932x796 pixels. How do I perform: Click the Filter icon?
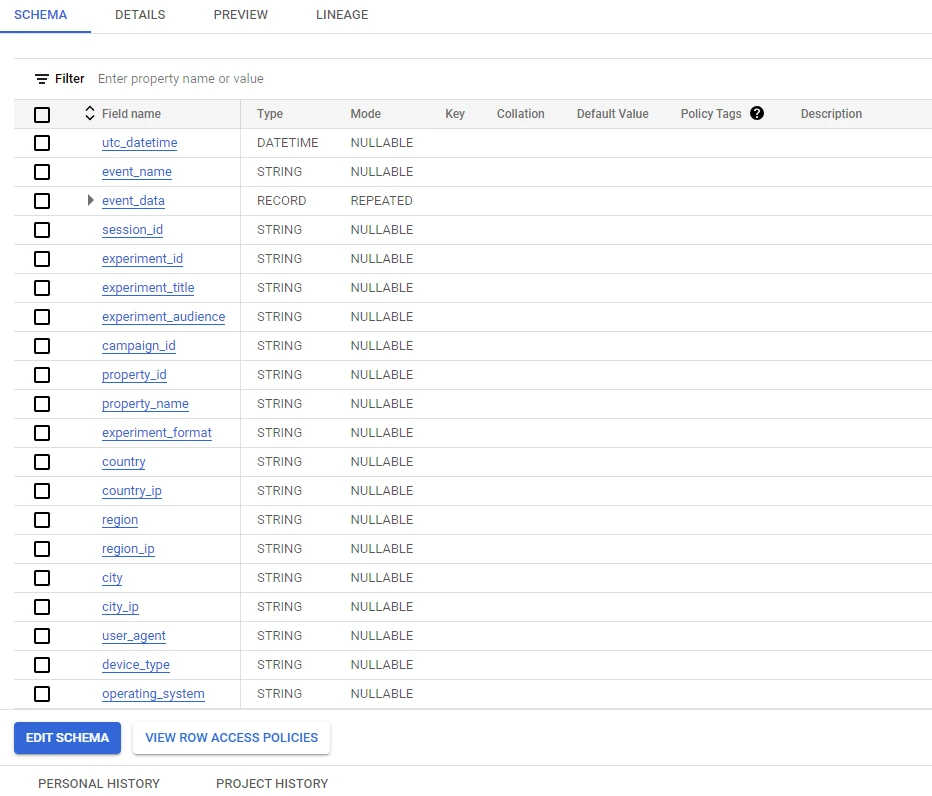(x=42, y=79)
